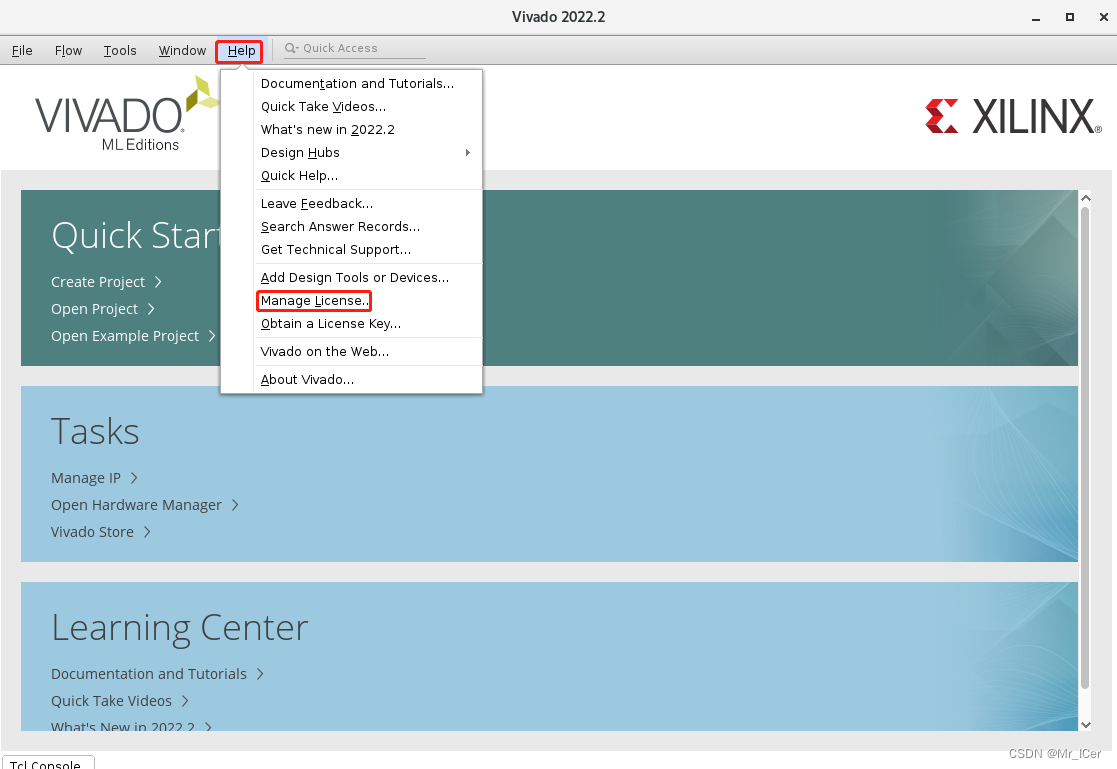Viewport: 1117px width, 769px height.
Task: Open Quick Help from Help menu
Action: click(299, 175)
